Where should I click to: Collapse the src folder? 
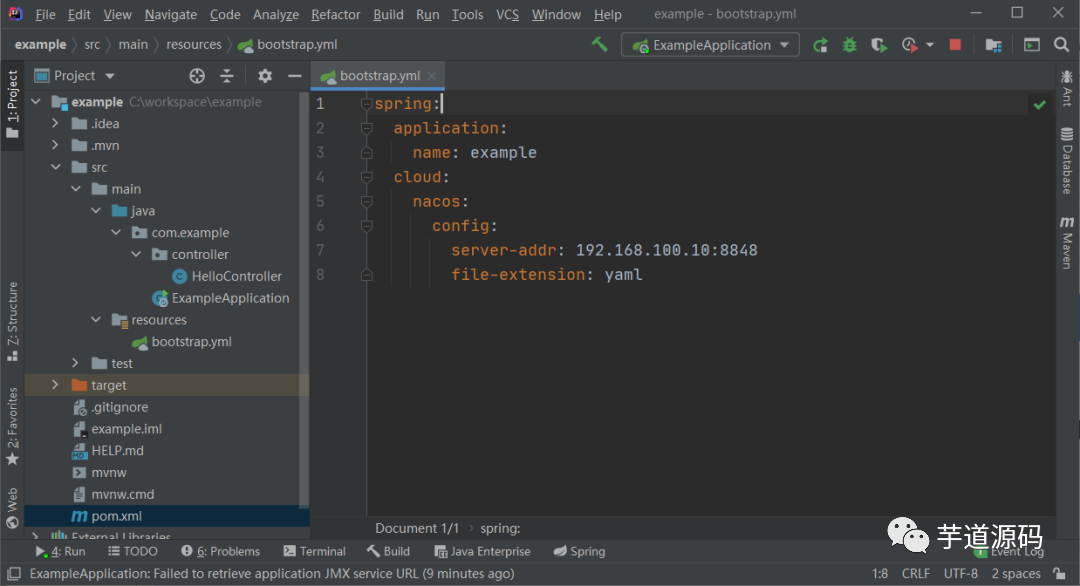pyautogui.click(x=55, y=167)
